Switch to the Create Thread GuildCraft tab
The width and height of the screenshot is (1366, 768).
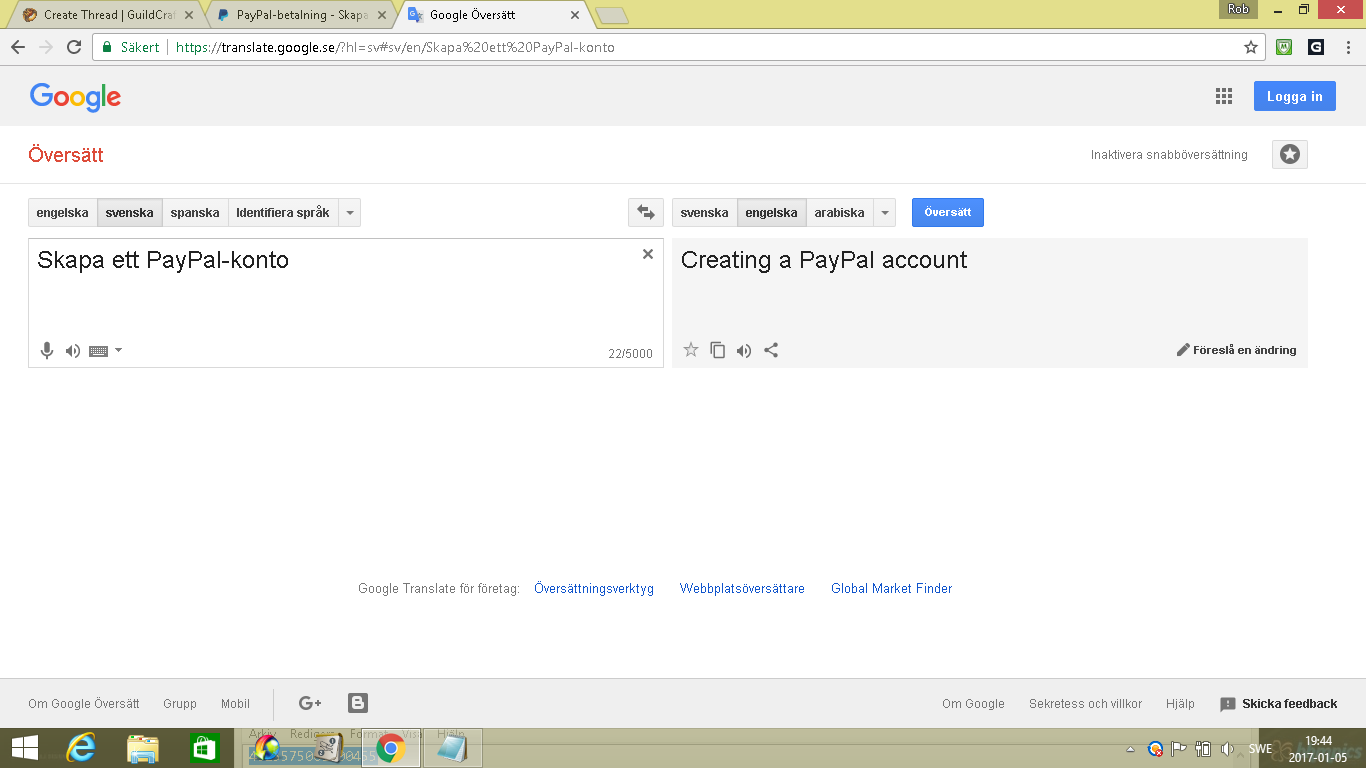click(x=109, y=15)
